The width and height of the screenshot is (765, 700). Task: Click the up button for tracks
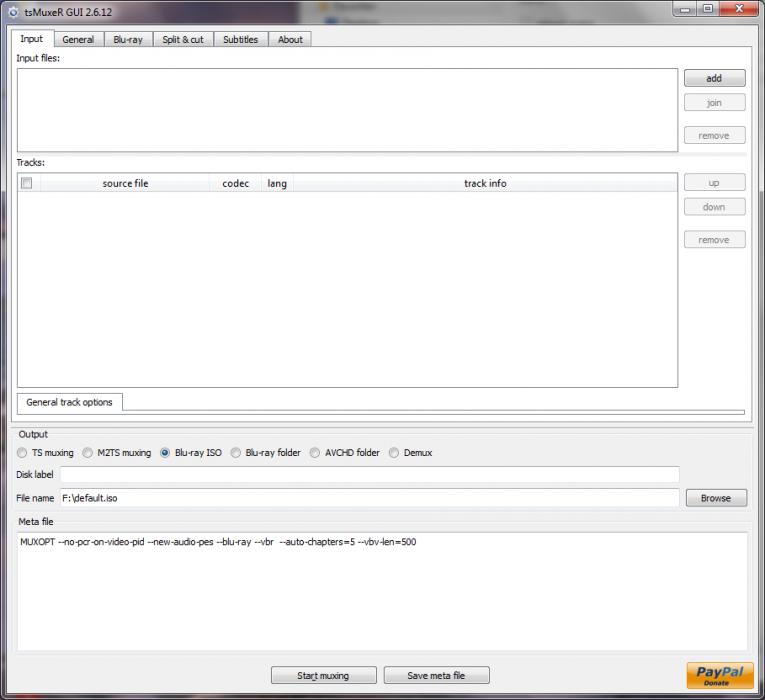coord(714,182)
